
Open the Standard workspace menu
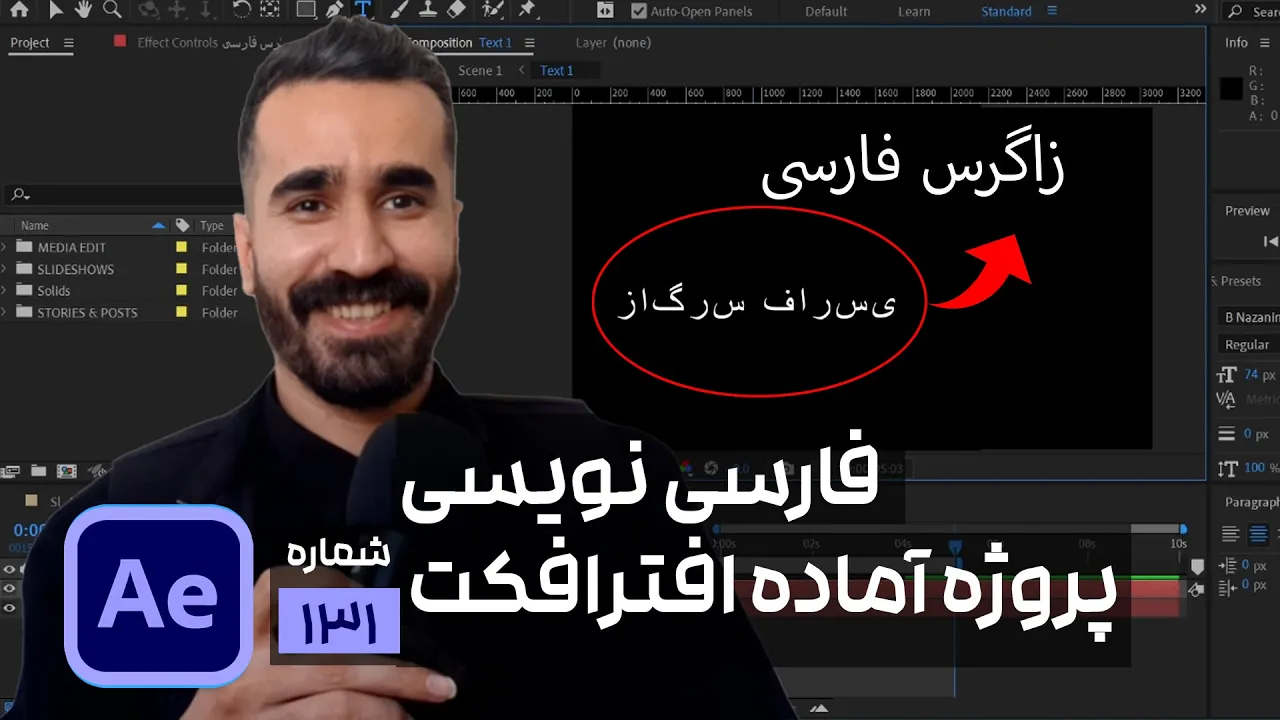1051,11
